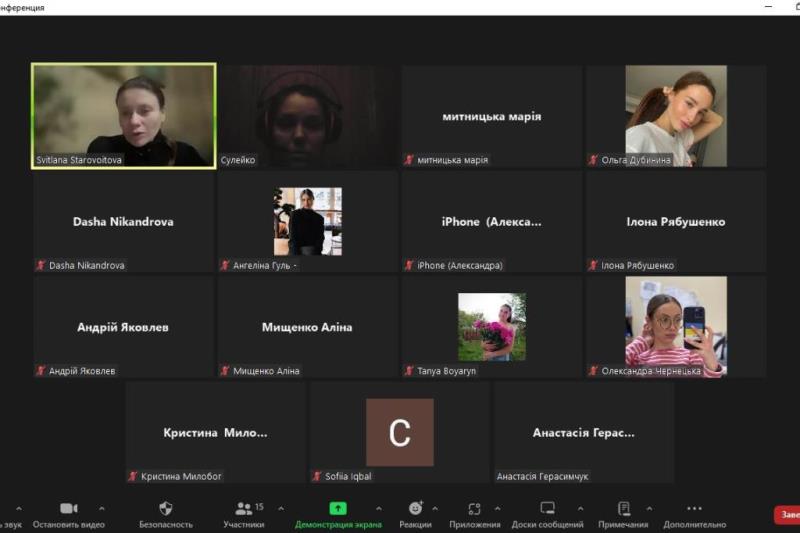
Task: Expand the Reactions options arrow
Action: click(x=435, y=509)
